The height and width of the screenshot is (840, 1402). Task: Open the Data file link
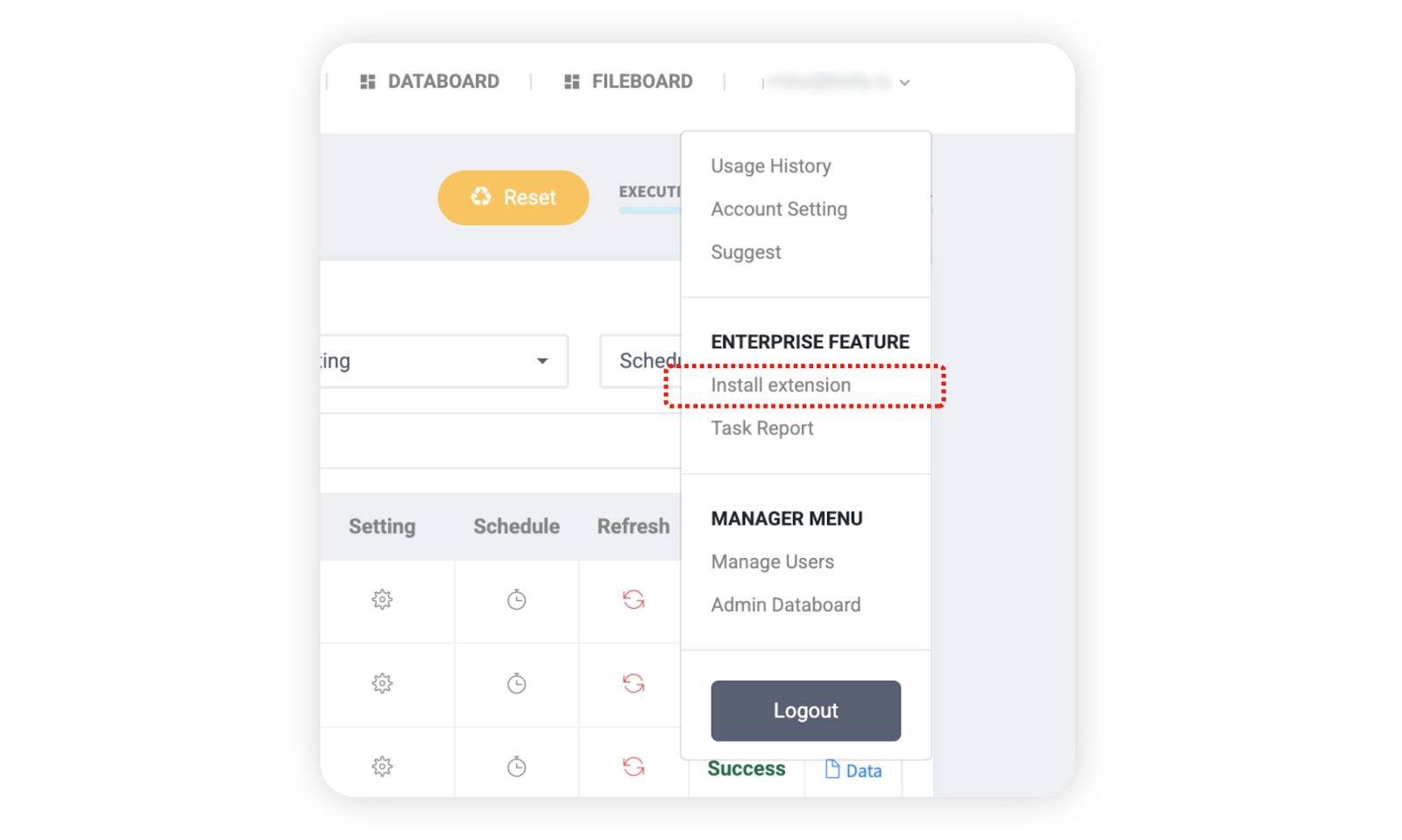point(853,771)
